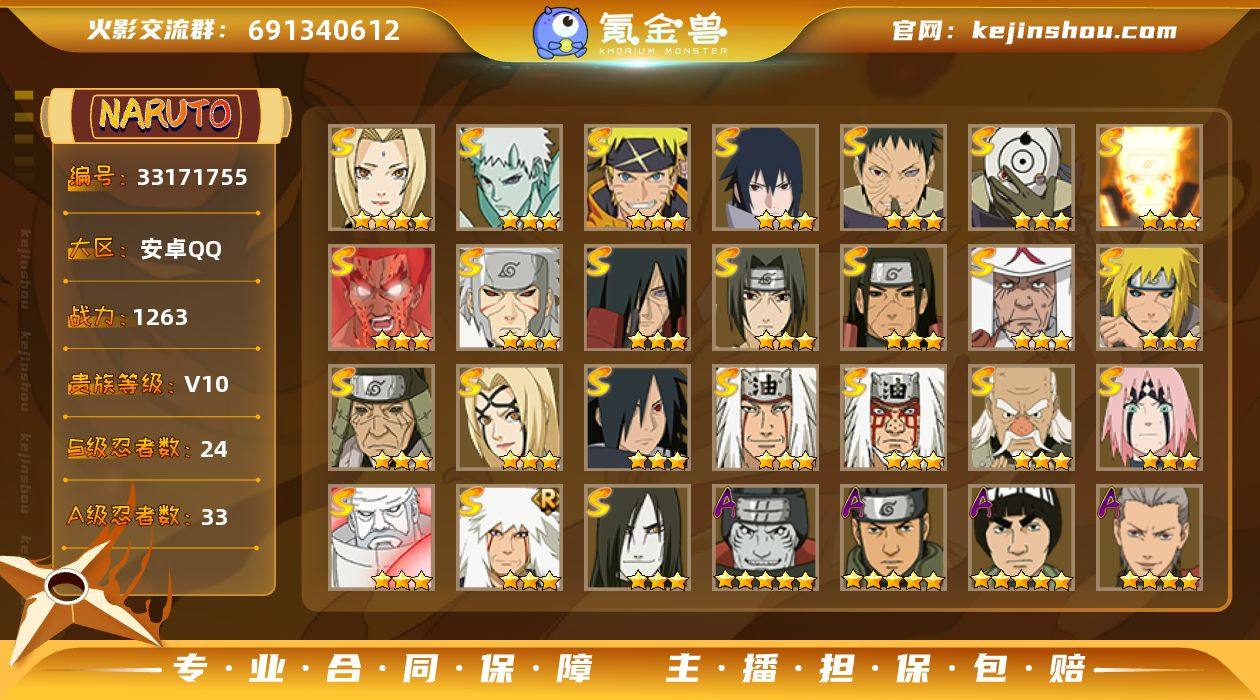Viewport: 1260px width, 700px height.
Task: Select the blonde Tsunade portrait with forehead diamond
Action: click(x=381, y=178)
